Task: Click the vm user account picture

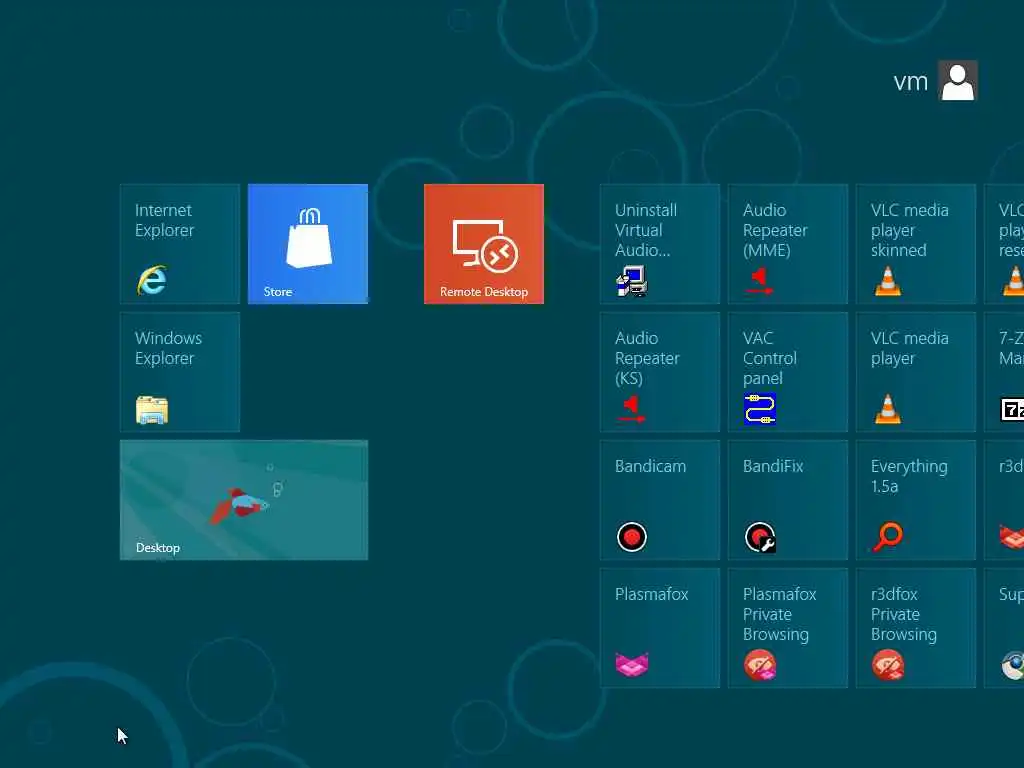Action: (x=957, y=80)
